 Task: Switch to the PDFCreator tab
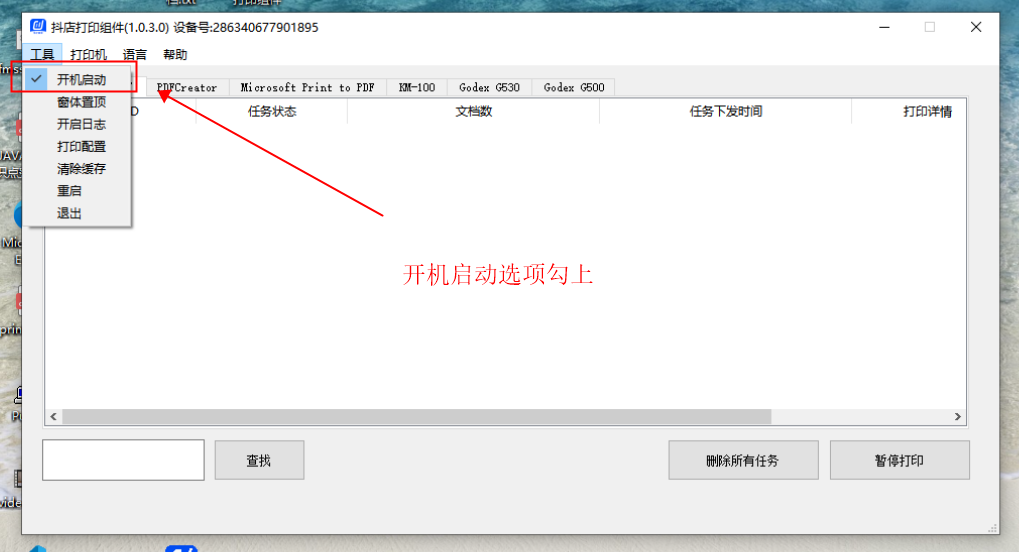[187, 88]
